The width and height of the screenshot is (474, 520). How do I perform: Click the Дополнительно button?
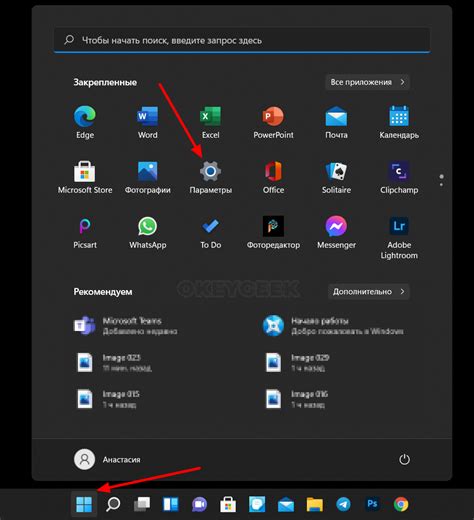coord(368,292)
